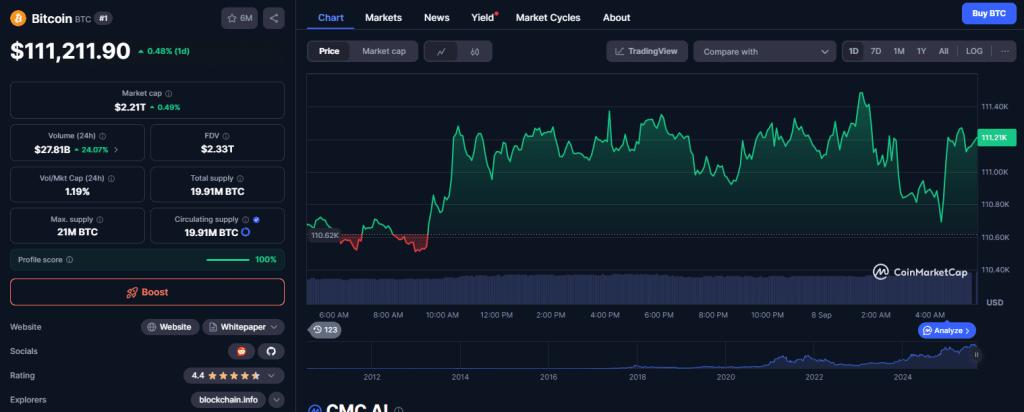The height and width of the screenshot is (412, 1024).
Task: Switch to the Markets tab
Action: click(384, 17)
